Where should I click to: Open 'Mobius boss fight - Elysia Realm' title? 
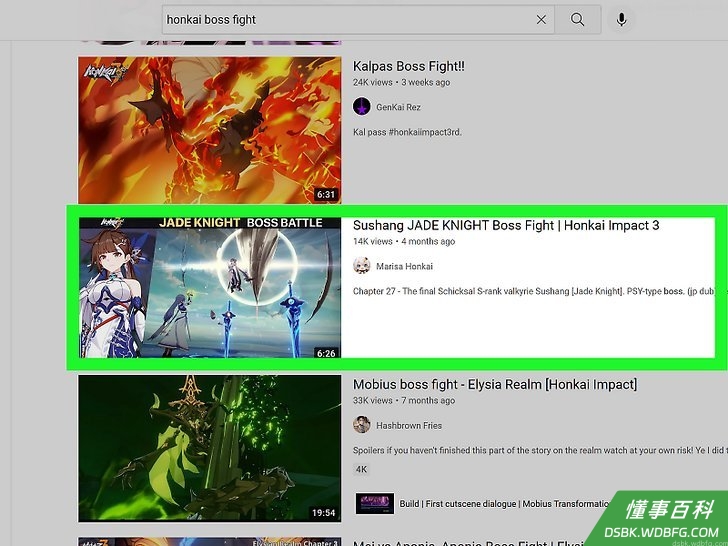(495, 384)
